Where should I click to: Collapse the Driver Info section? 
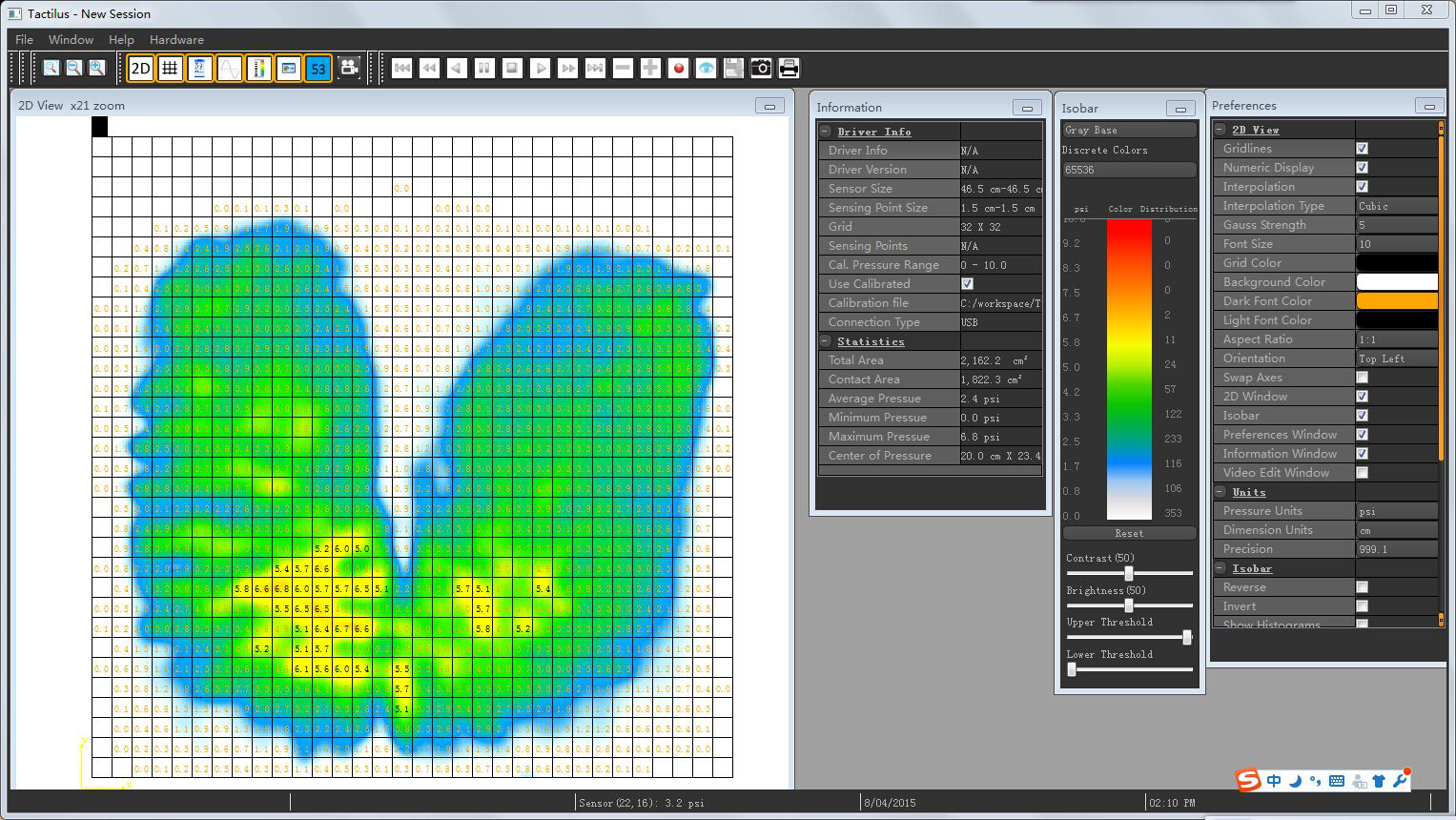tap(826, 132)
